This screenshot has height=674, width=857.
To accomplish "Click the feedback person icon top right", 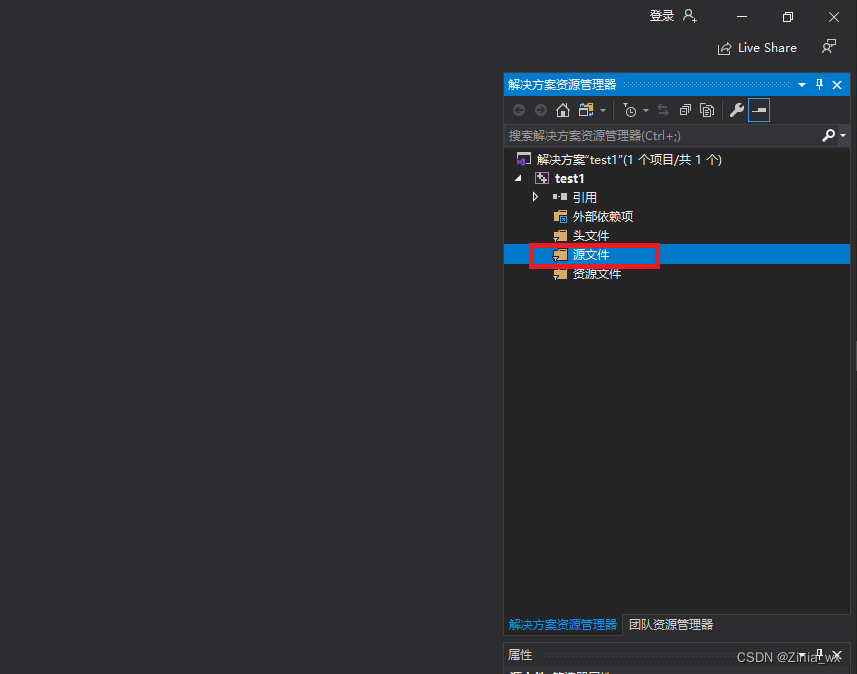I will click(x=829, y=47).
